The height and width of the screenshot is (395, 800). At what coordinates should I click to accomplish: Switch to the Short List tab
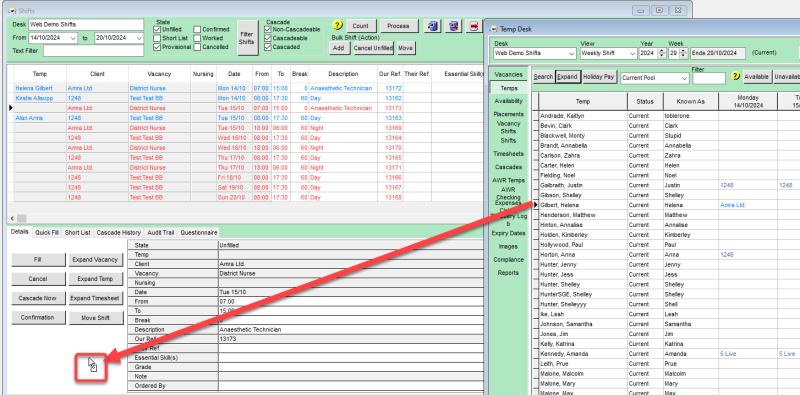pos(78,233)
